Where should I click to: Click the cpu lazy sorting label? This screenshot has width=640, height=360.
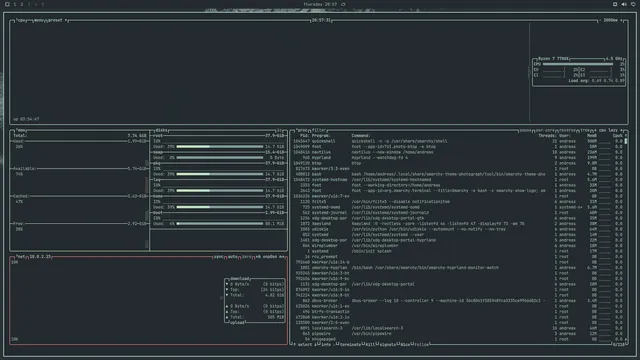point(608,130)
